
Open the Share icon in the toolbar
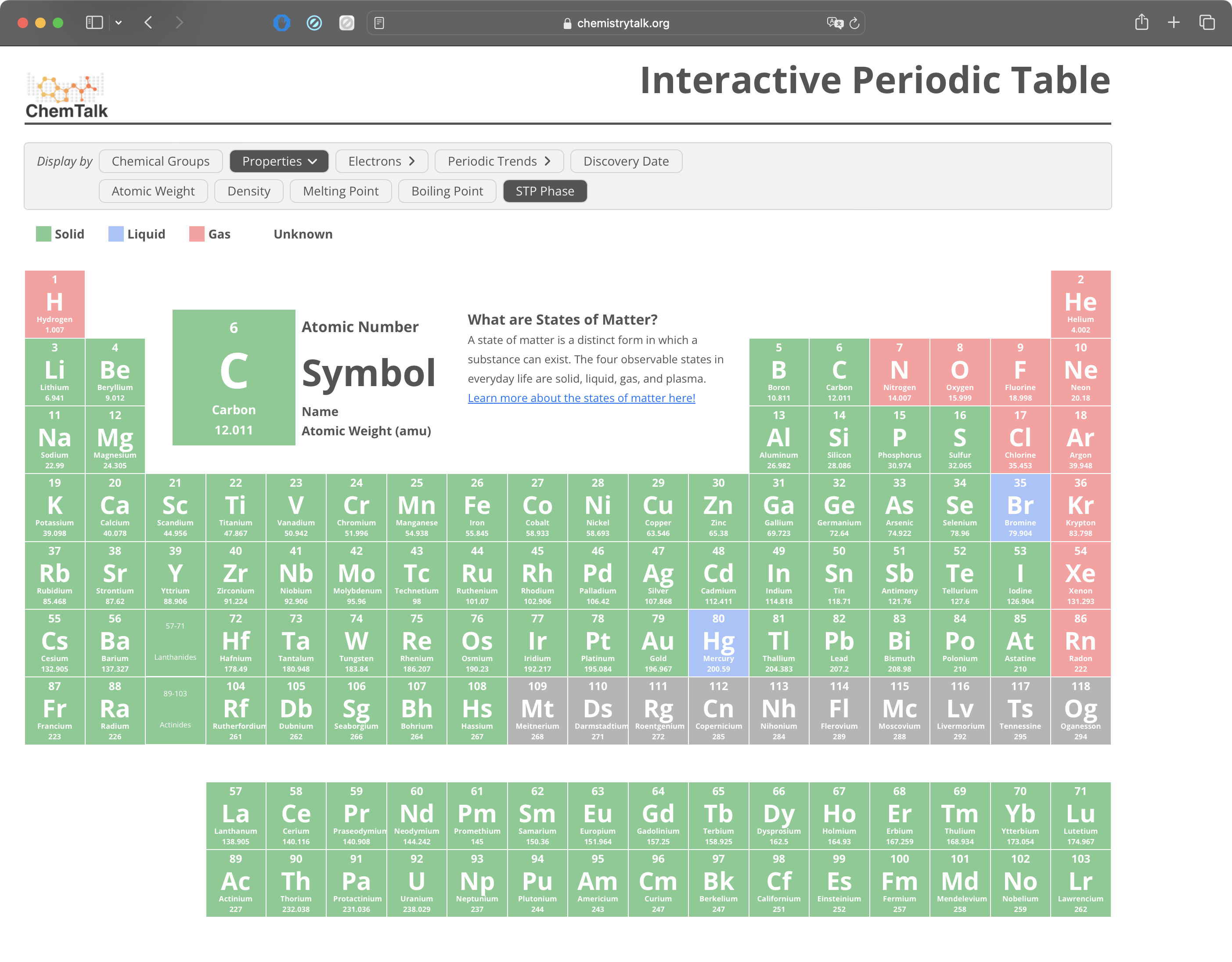[1142, 22]
